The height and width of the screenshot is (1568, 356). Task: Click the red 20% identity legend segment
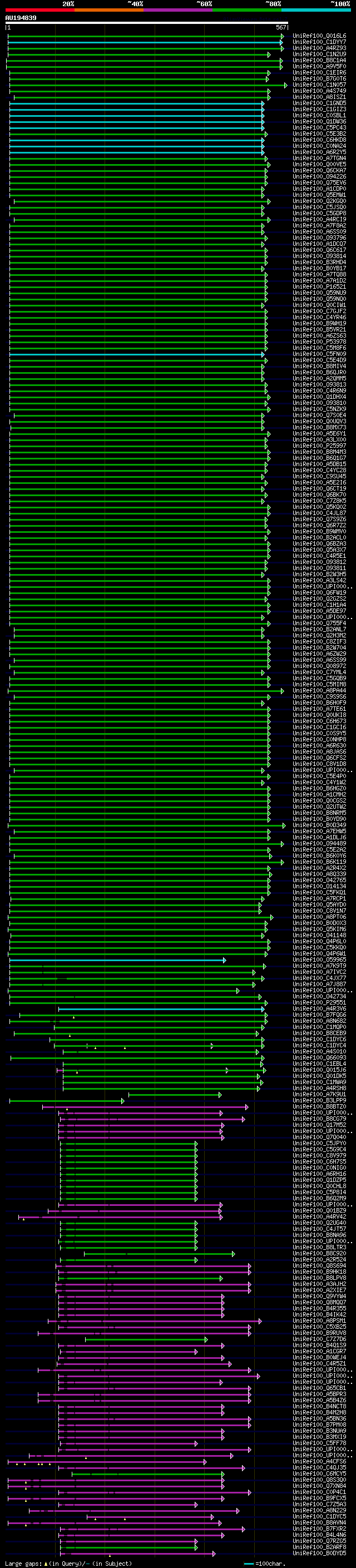click(x=39, y=11)
